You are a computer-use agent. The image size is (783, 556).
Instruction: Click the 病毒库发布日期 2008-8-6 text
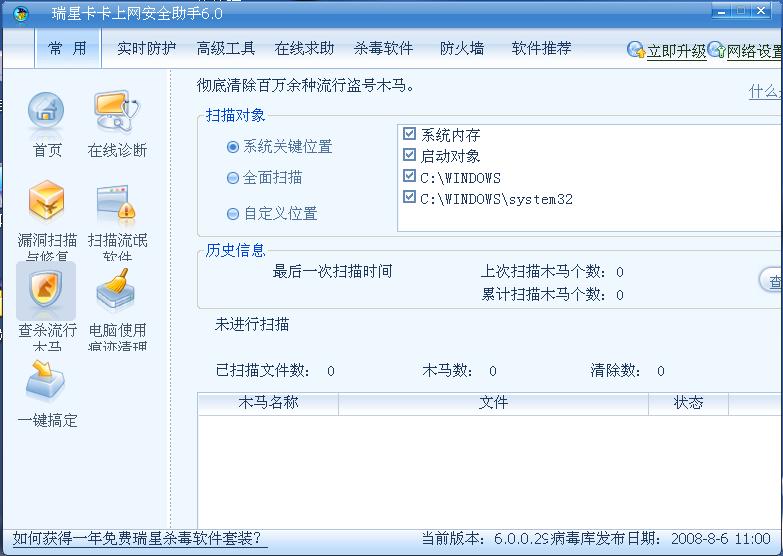660,539
